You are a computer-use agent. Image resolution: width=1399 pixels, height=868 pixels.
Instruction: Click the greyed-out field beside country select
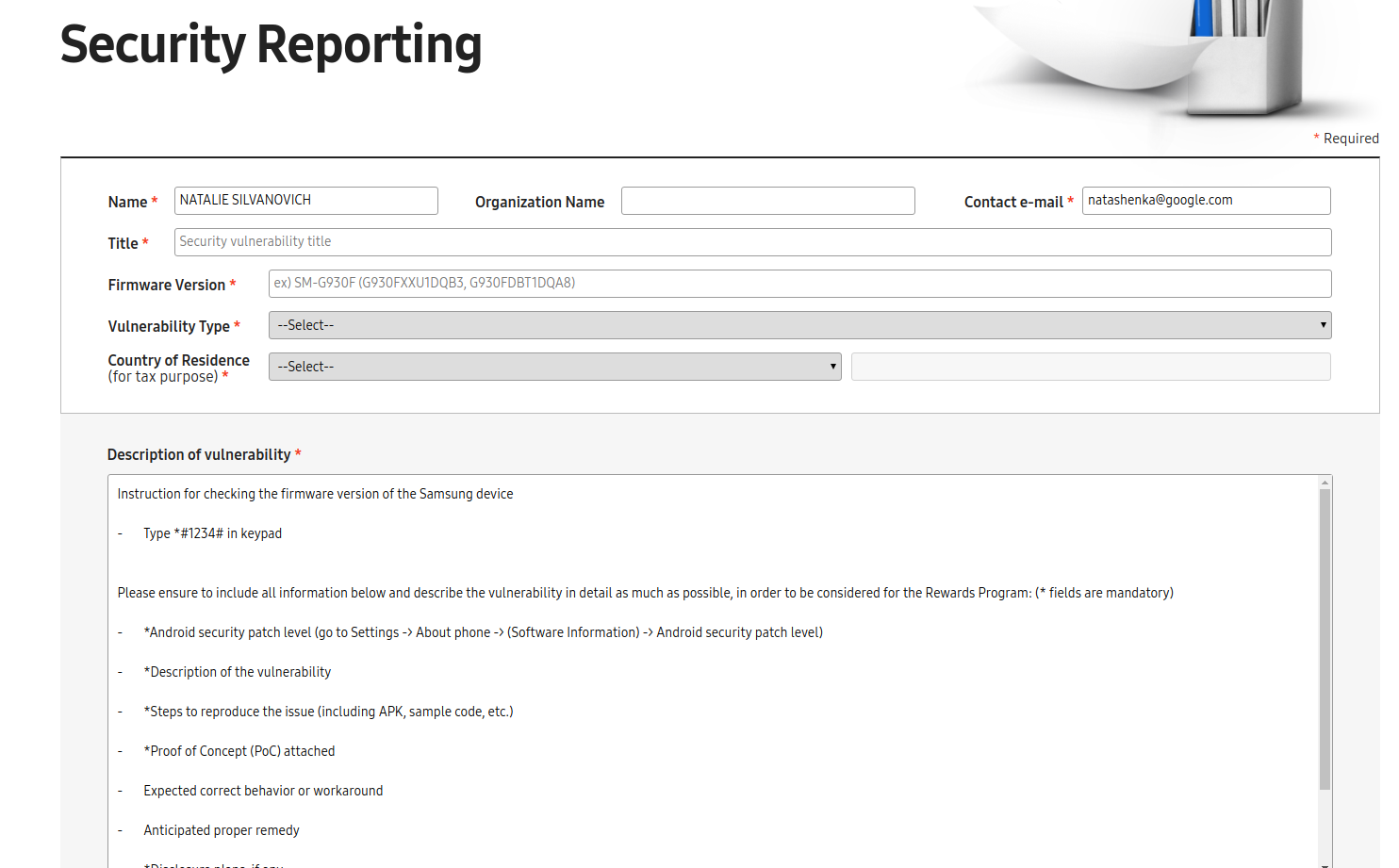click(1091, 367)
